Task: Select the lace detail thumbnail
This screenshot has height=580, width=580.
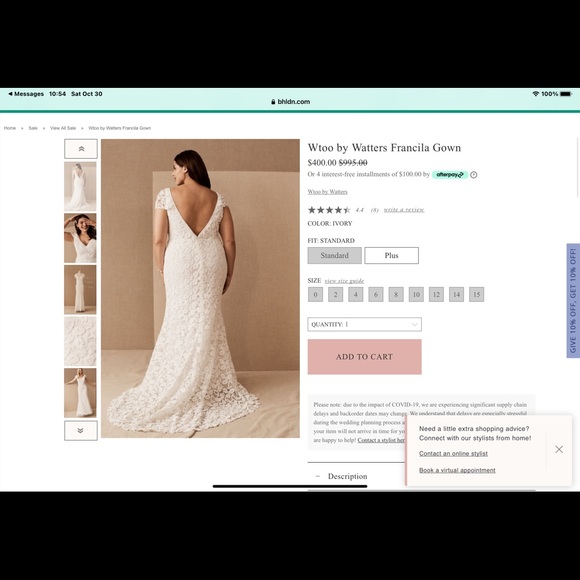Action: pyautogui.click(x=80, y=341)
